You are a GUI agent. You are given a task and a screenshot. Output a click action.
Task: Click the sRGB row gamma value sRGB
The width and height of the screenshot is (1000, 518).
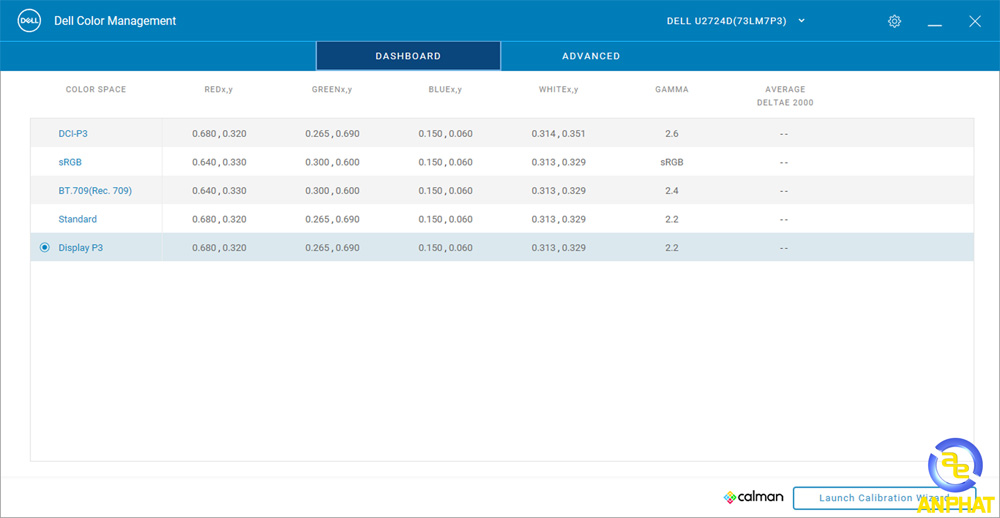pyautogui.click(x=672, y=163)
